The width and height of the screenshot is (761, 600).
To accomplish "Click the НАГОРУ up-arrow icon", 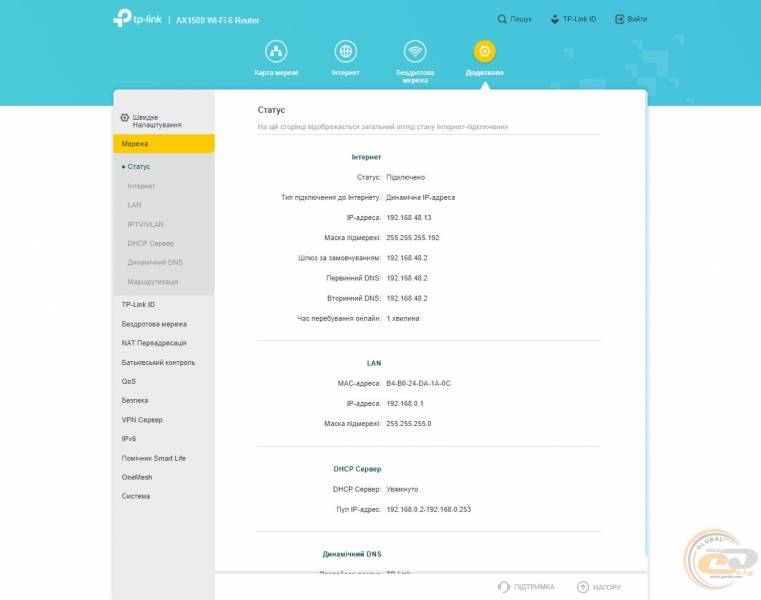I will 583,587.
